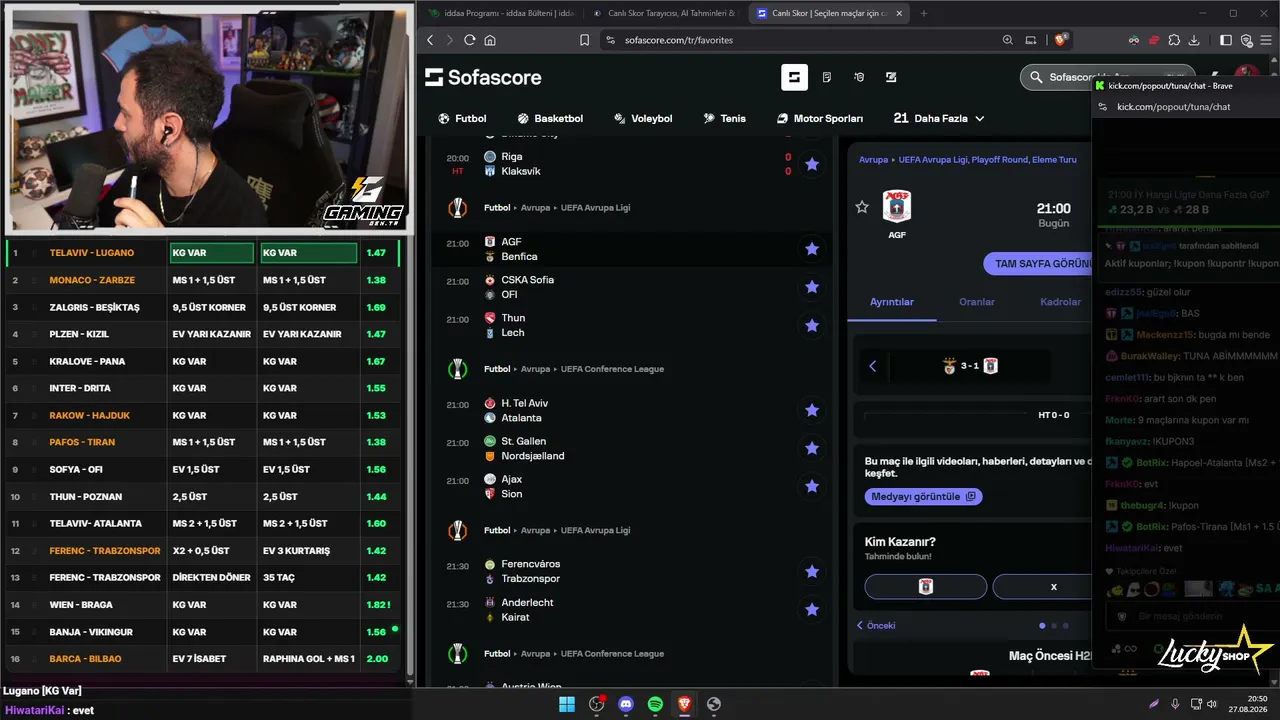Click the Sofascore logo

tap(483, 77)
